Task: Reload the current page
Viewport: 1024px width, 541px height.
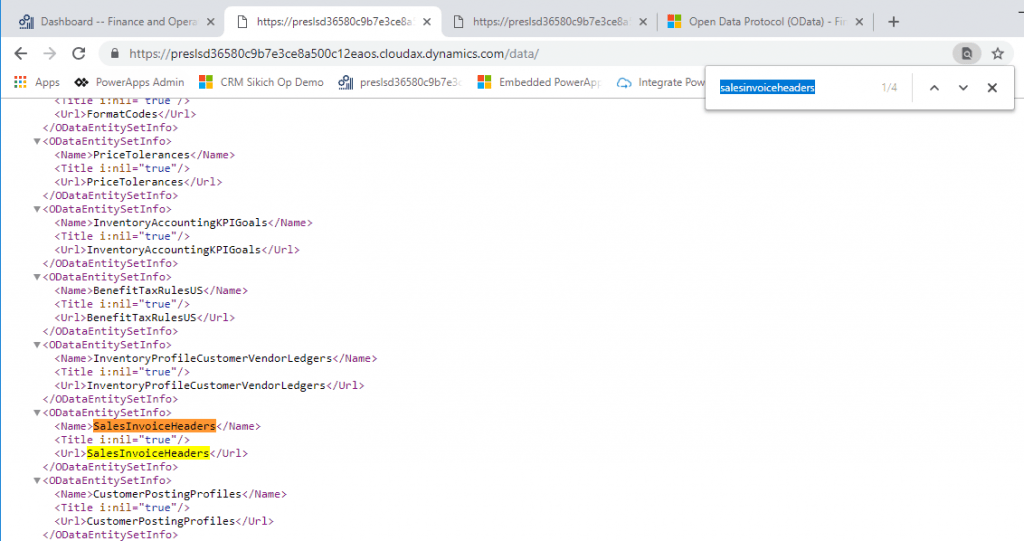Action: (78, 54)
